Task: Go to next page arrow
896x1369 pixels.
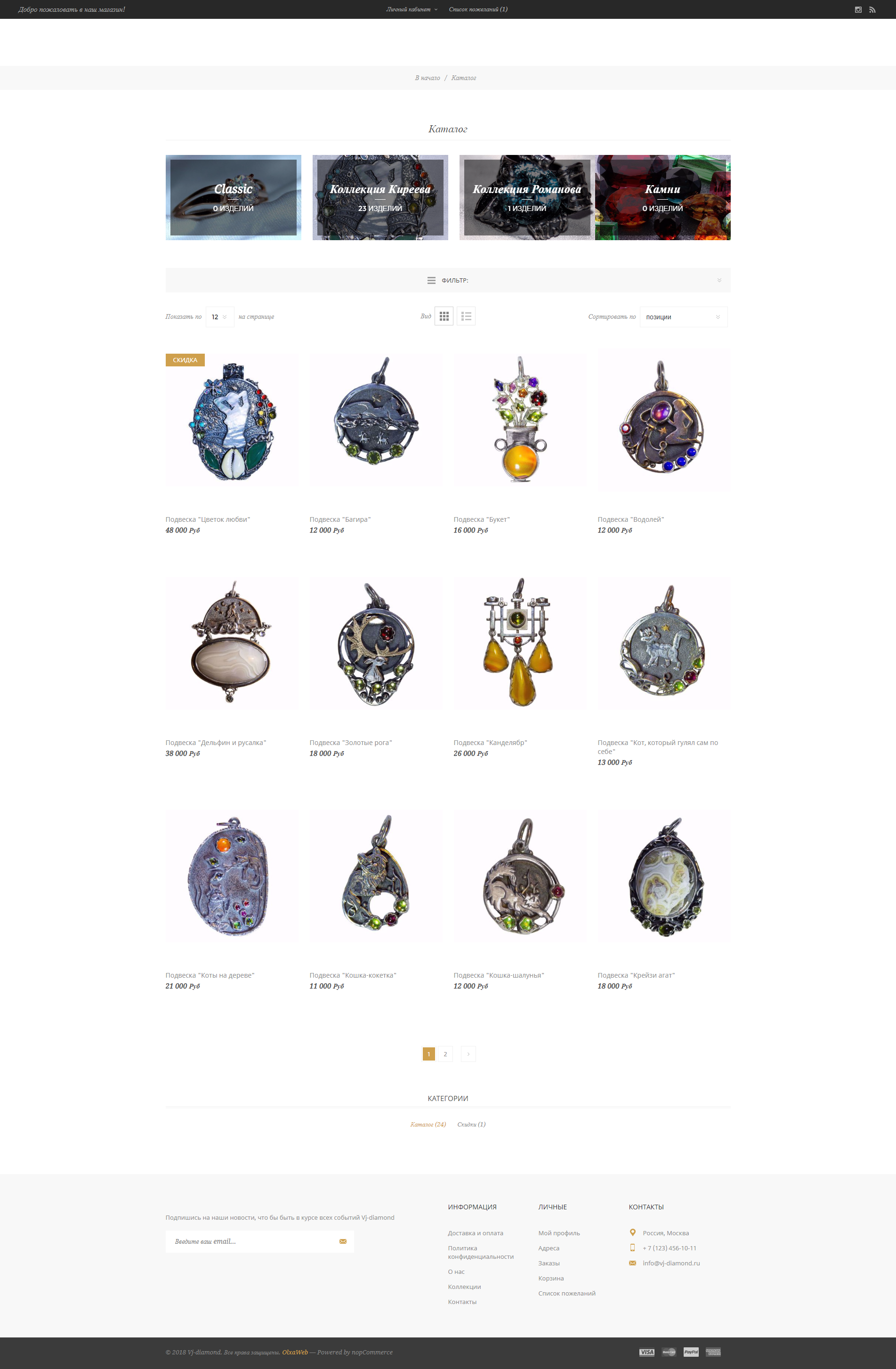Action: (468, 1054)
